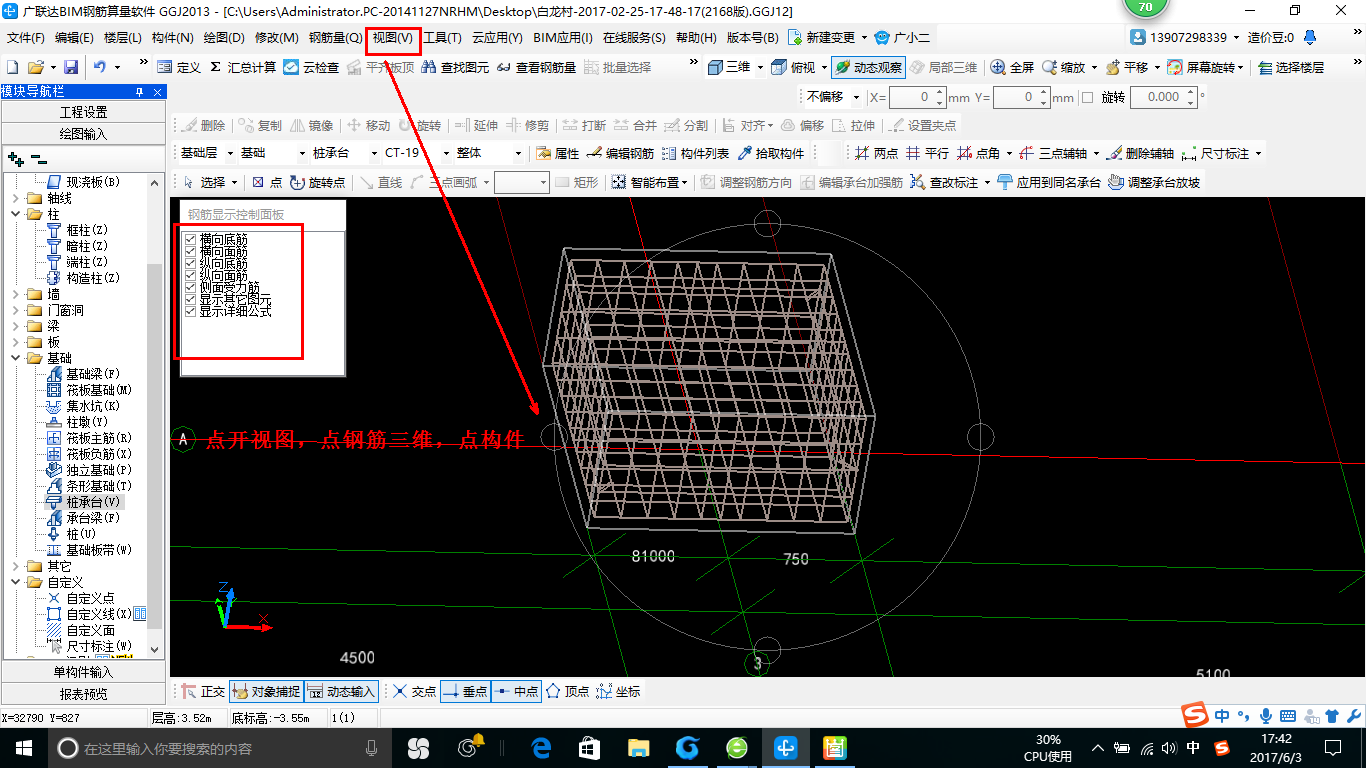Open 编辑钢筋 rebar editor
Viewport: 1366px width, 768px height.
click(x=620, y=153)
